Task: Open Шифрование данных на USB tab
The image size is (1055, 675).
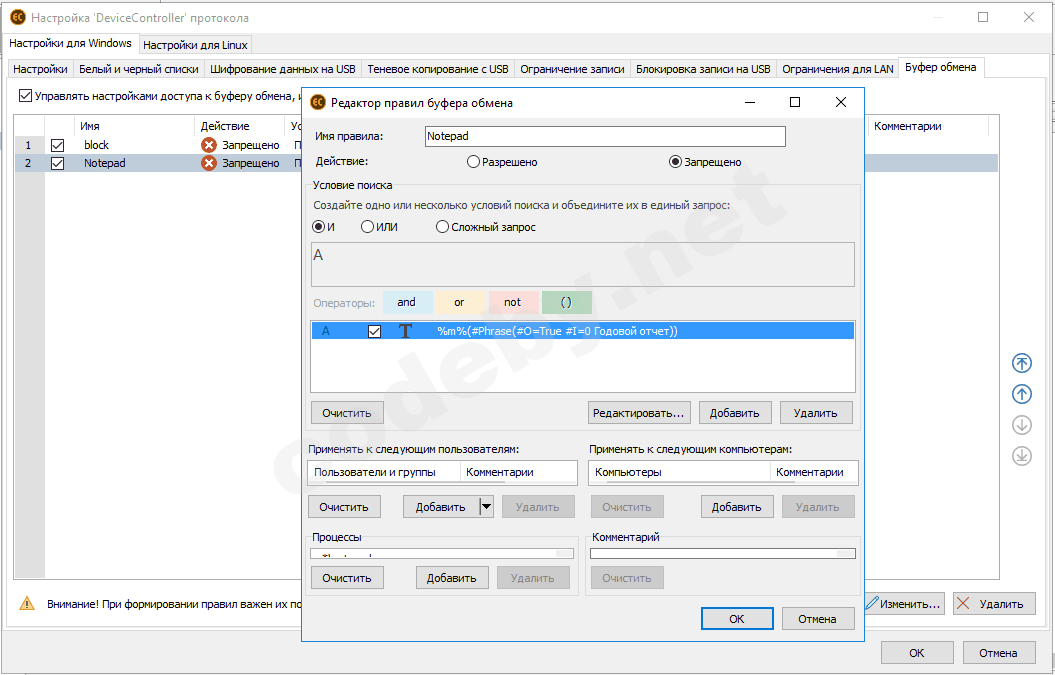Action: click(283, 69)
